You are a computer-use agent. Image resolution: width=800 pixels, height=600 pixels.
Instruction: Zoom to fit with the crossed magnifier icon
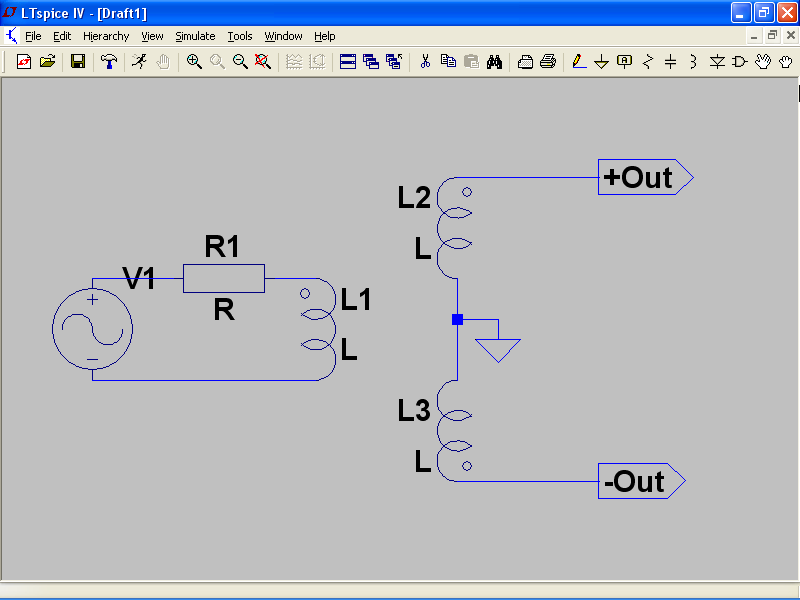(x=263, y=62)
